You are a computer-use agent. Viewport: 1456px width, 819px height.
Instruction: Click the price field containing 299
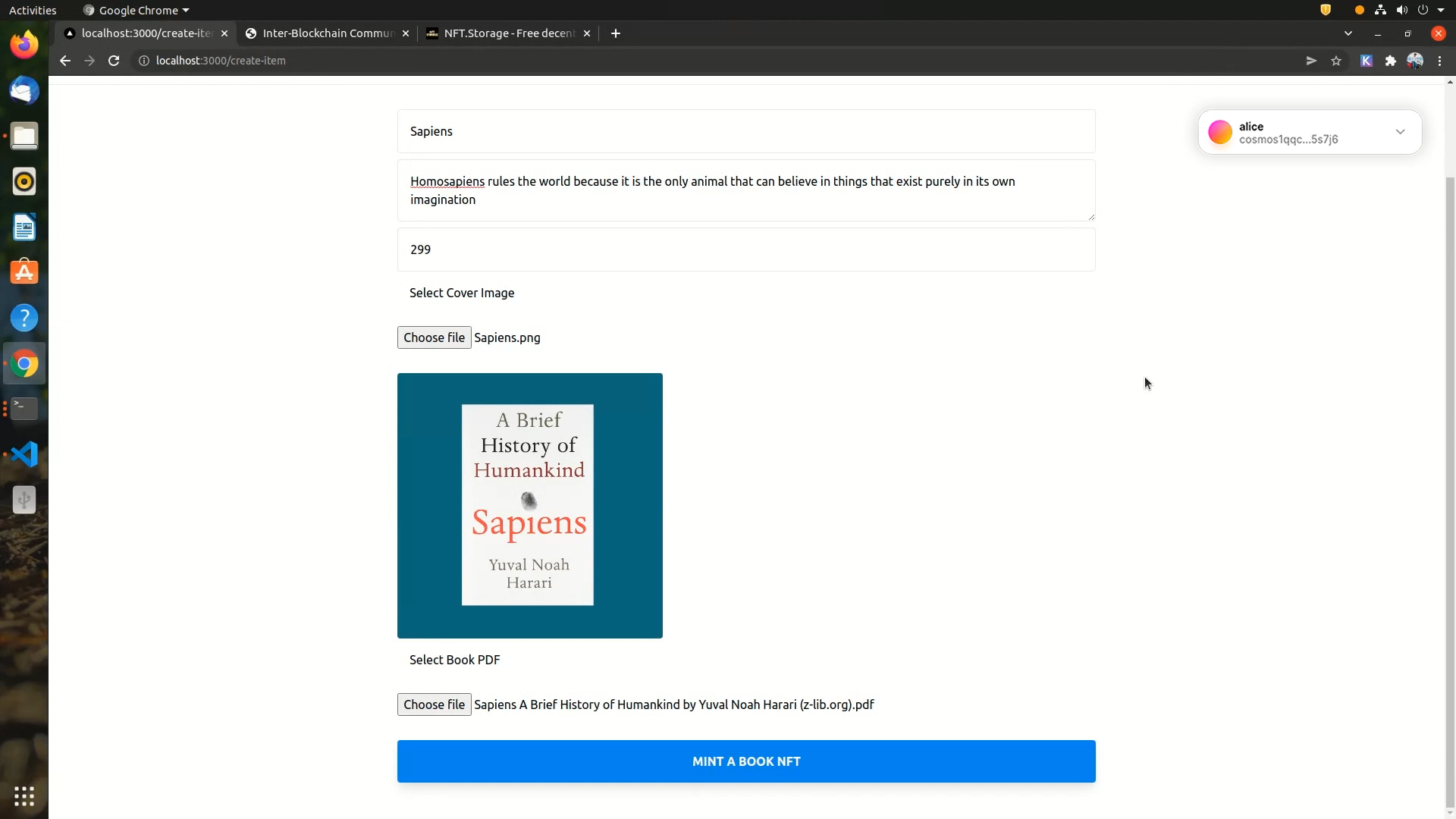click(x=746, y=249)
